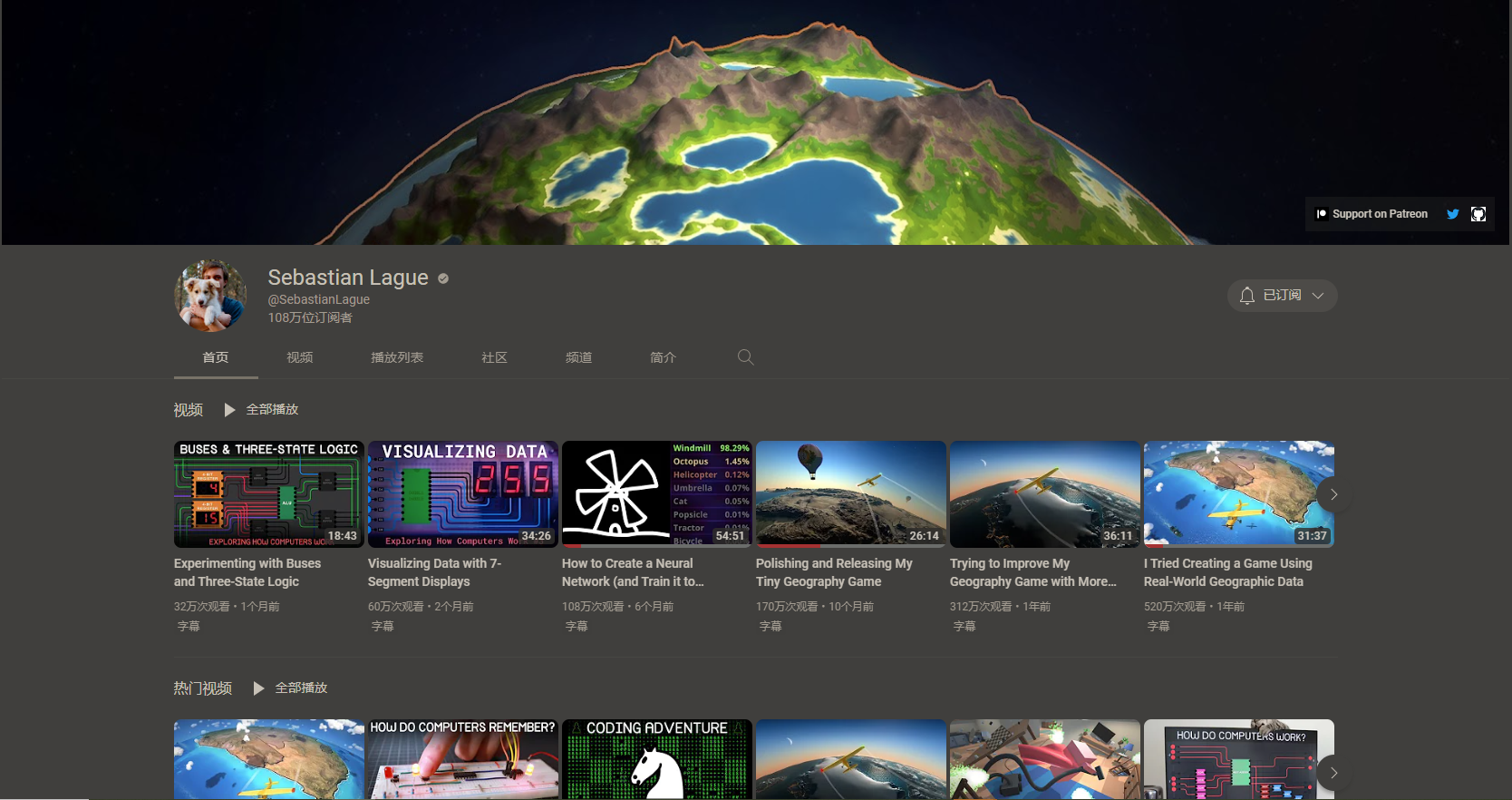Click 520万次观看・1年前 text
The height and width of the screenshot is (800, 1512).
click(1194, 607)
